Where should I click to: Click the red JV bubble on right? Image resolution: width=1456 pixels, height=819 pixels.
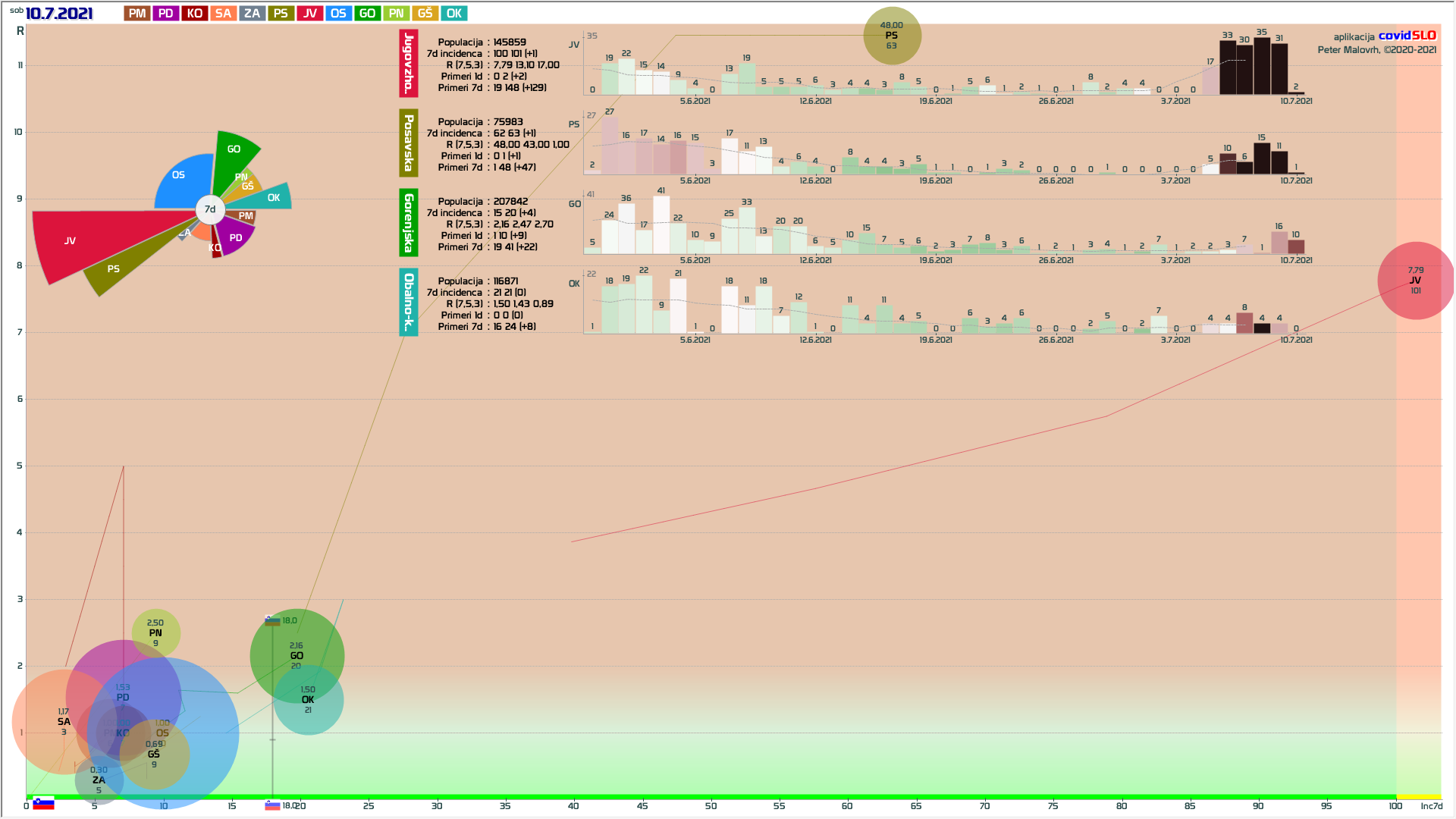coord(1415,281)
